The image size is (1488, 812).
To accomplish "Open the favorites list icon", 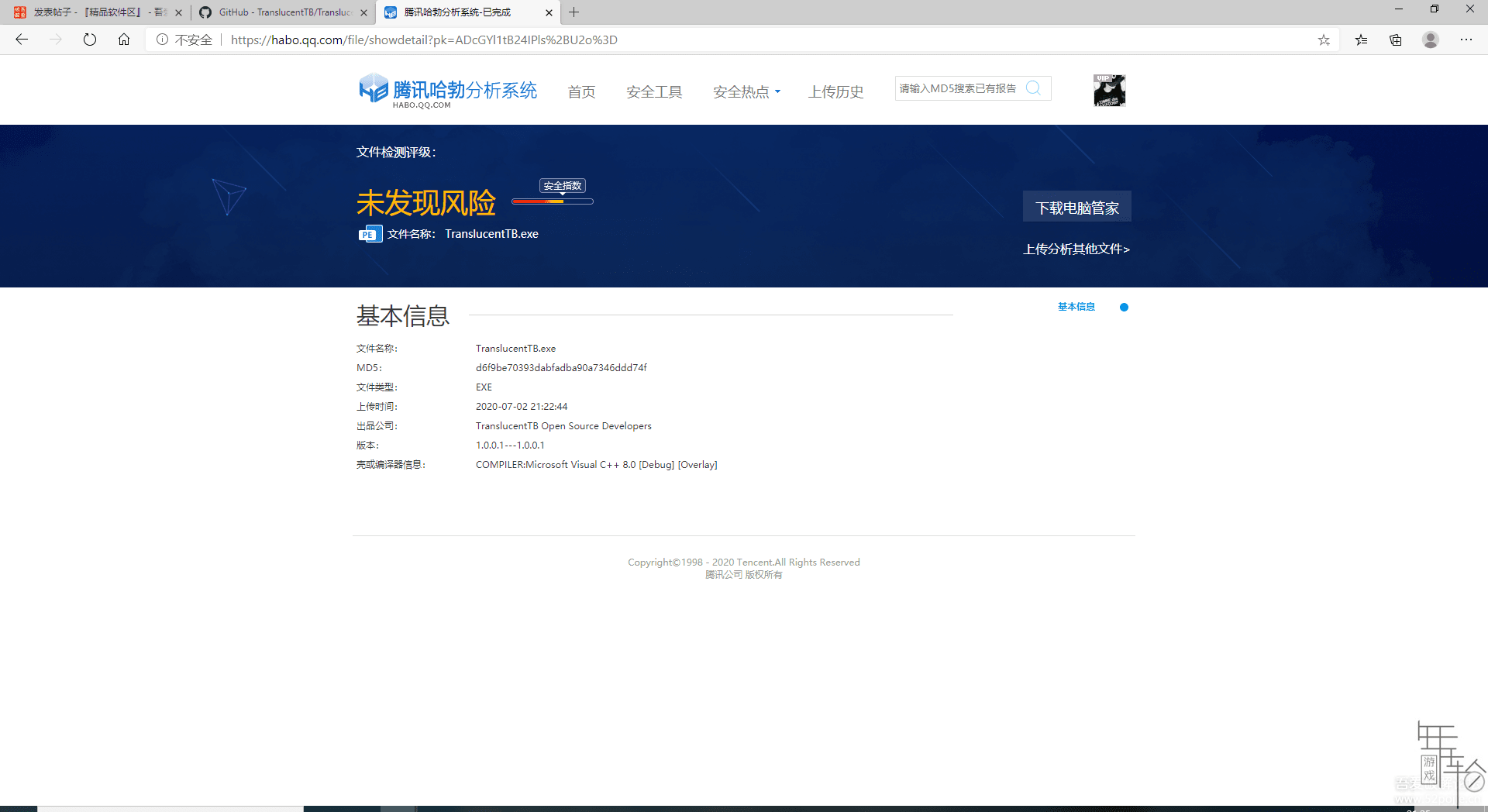I will (x=1361, y=40).
